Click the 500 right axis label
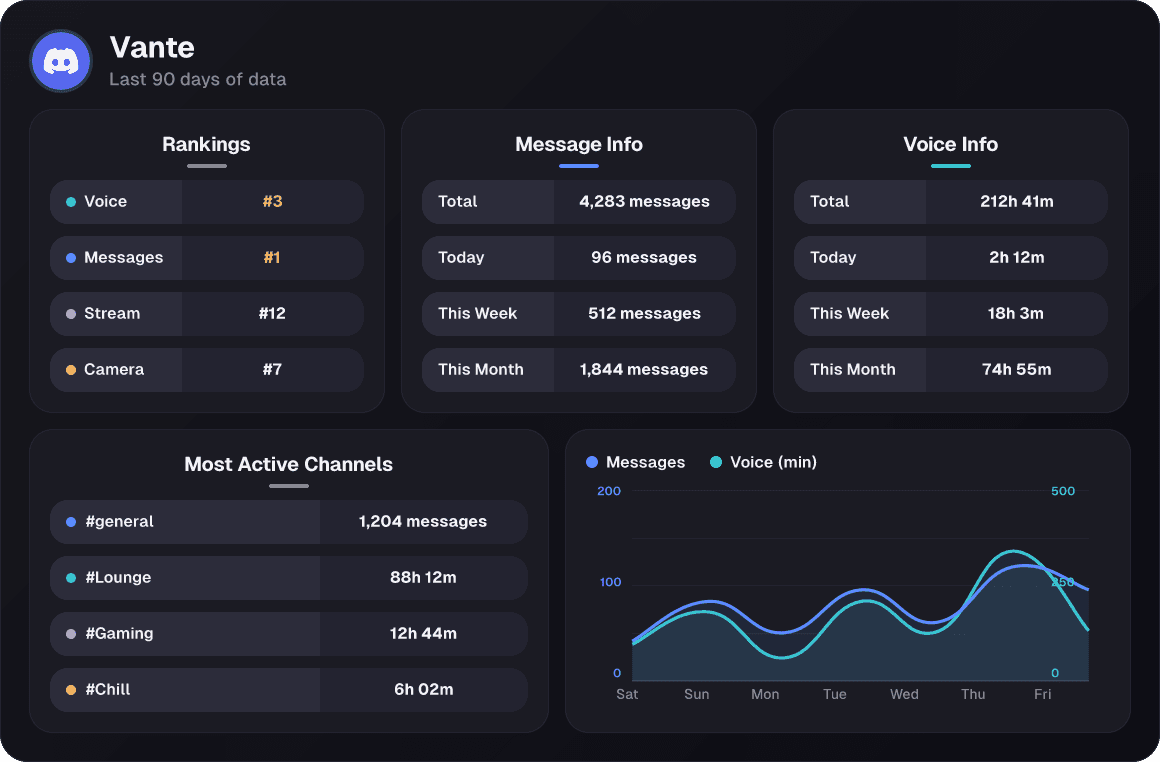The width and height of the screenshot is (1160, 762). coord(1063,491)
